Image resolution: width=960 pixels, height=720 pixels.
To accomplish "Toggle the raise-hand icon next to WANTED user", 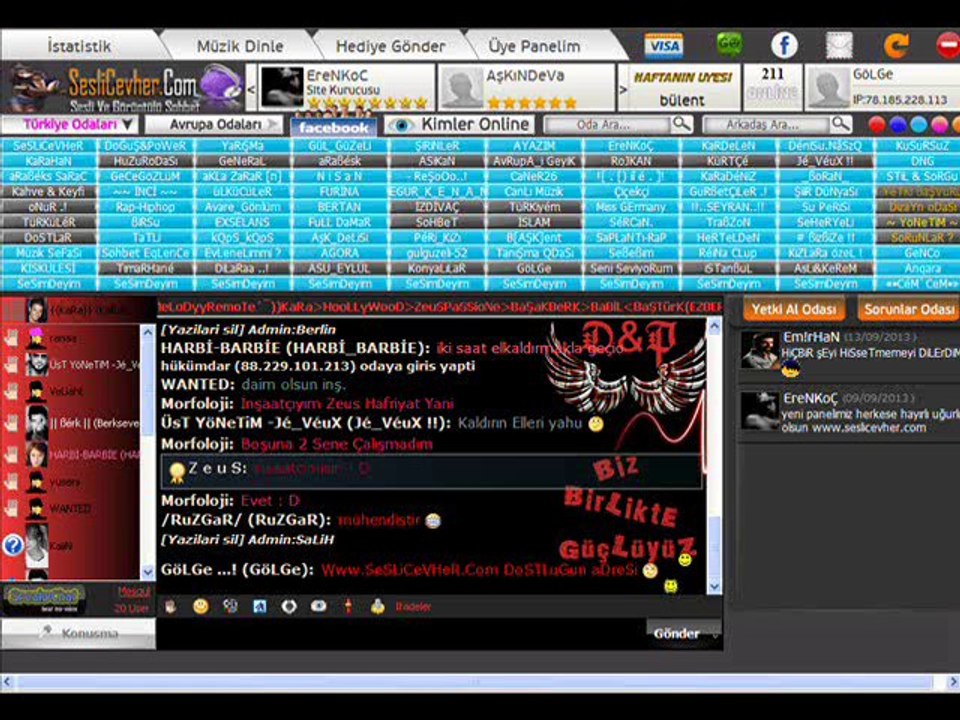I will pyautogui.click(x=12, y=508).
